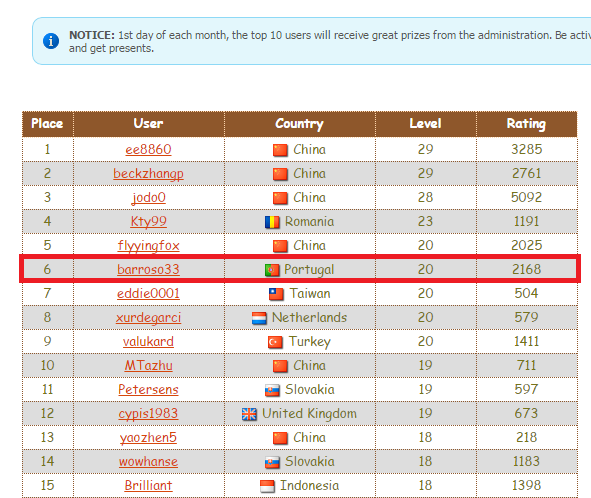Click the rating value 1191

pos(527,222)
